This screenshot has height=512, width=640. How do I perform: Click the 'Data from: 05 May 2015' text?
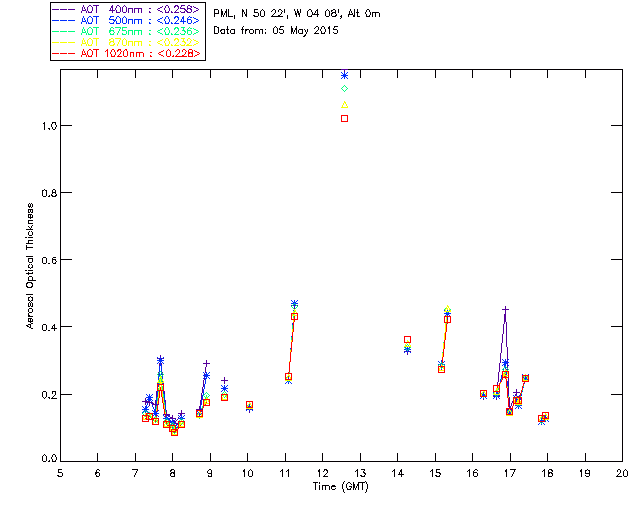click(x=276, y=30)
